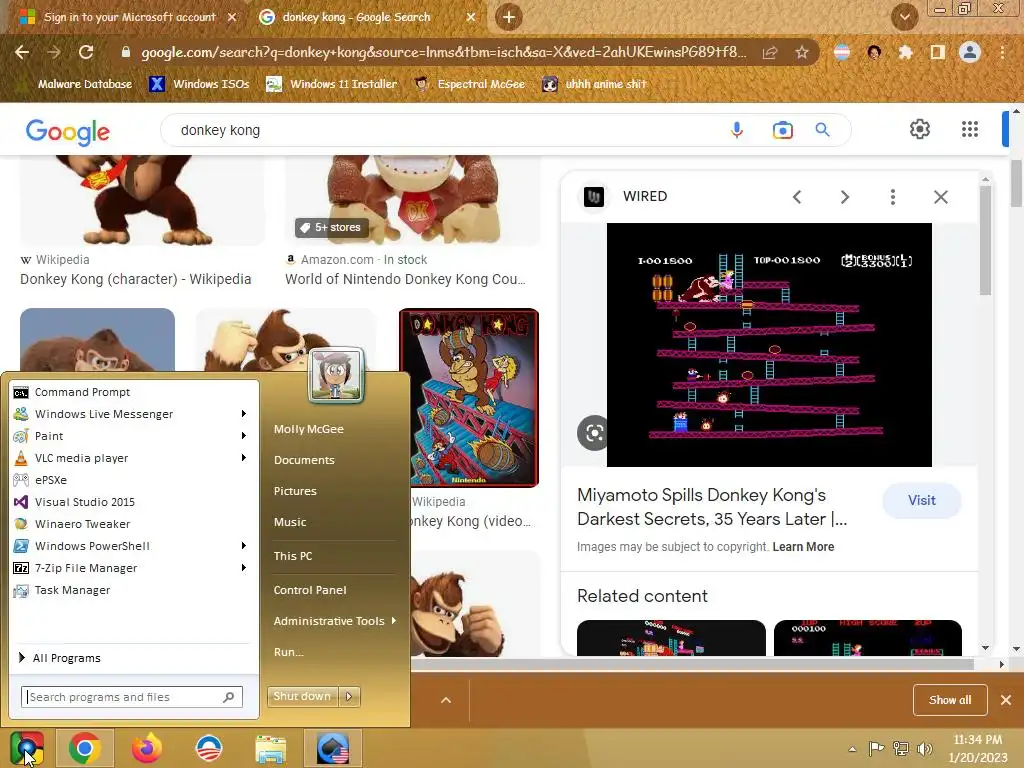The width and height of the screenshot is (1024, 768).
Task: Reload the current page
Action: click(86, 52)
